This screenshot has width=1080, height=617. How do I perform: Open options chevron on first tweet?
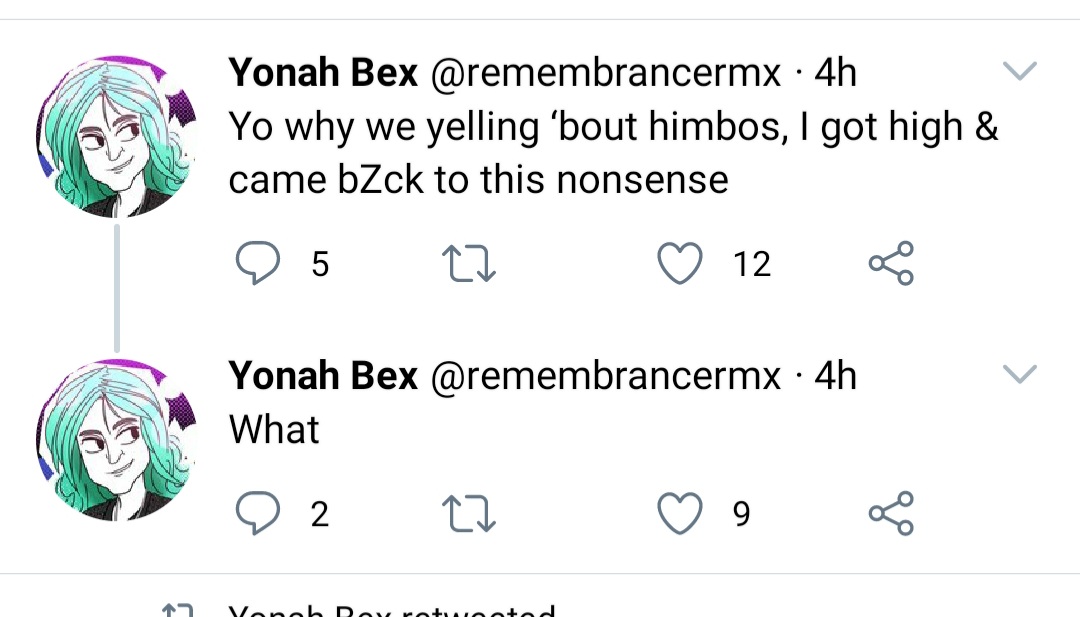pyautogui.click(x=1020, y=71)
